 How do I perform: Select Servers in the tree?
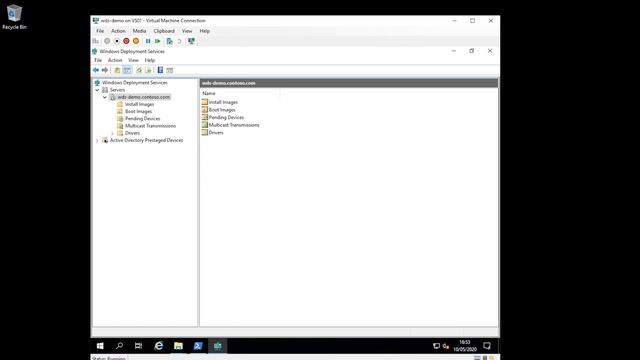[117, 90]
